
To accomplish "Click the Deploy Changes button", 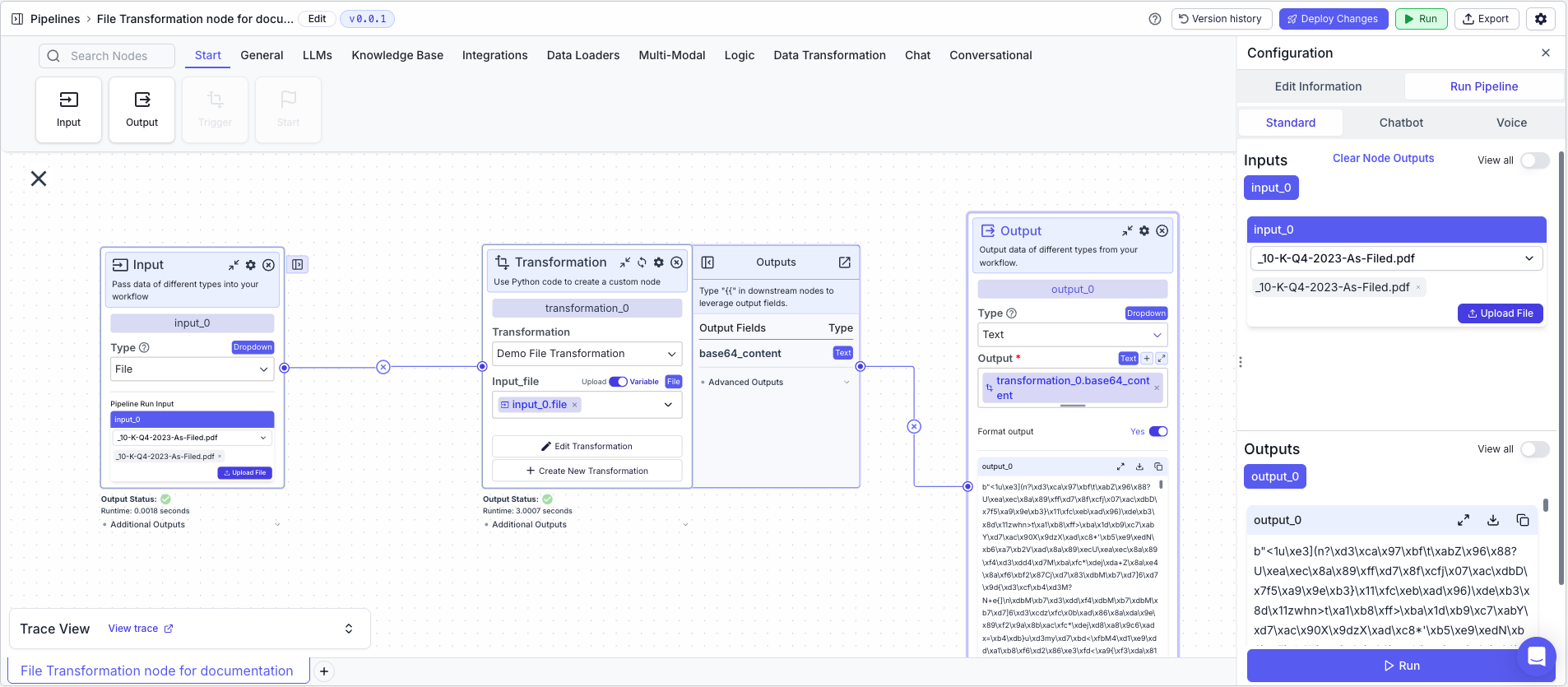I will click(1333, 19).
